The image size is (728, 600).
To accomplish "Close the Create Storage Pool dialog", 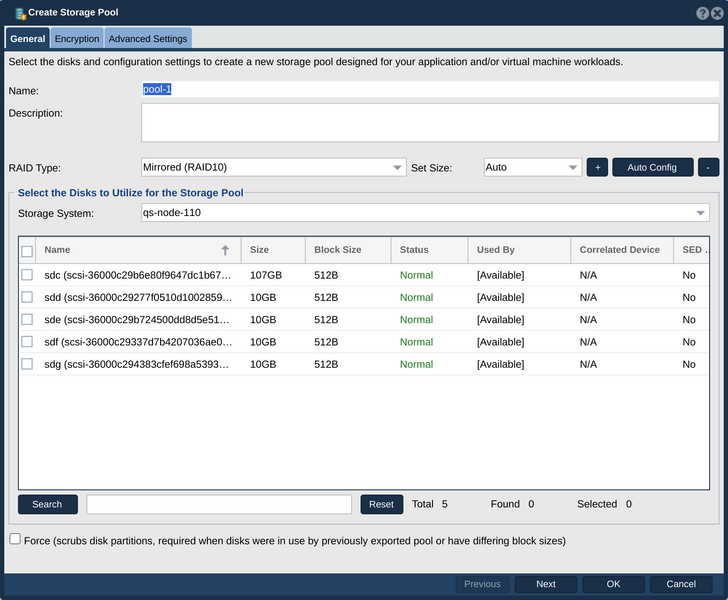I will (x=717, y=13).
